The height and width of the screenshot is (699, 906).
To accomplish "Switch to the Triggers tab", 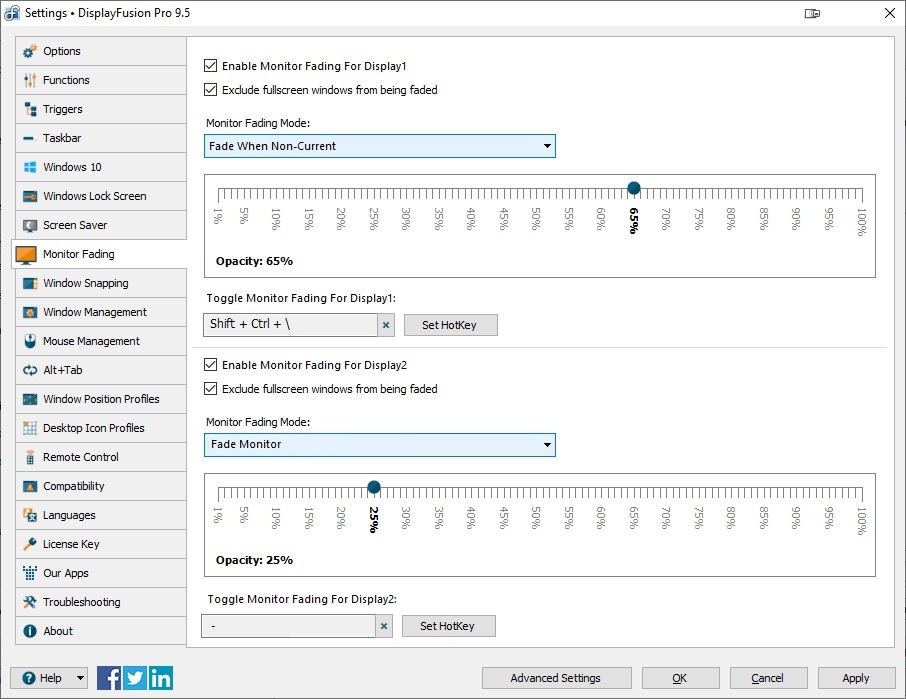I will point(62,109).
